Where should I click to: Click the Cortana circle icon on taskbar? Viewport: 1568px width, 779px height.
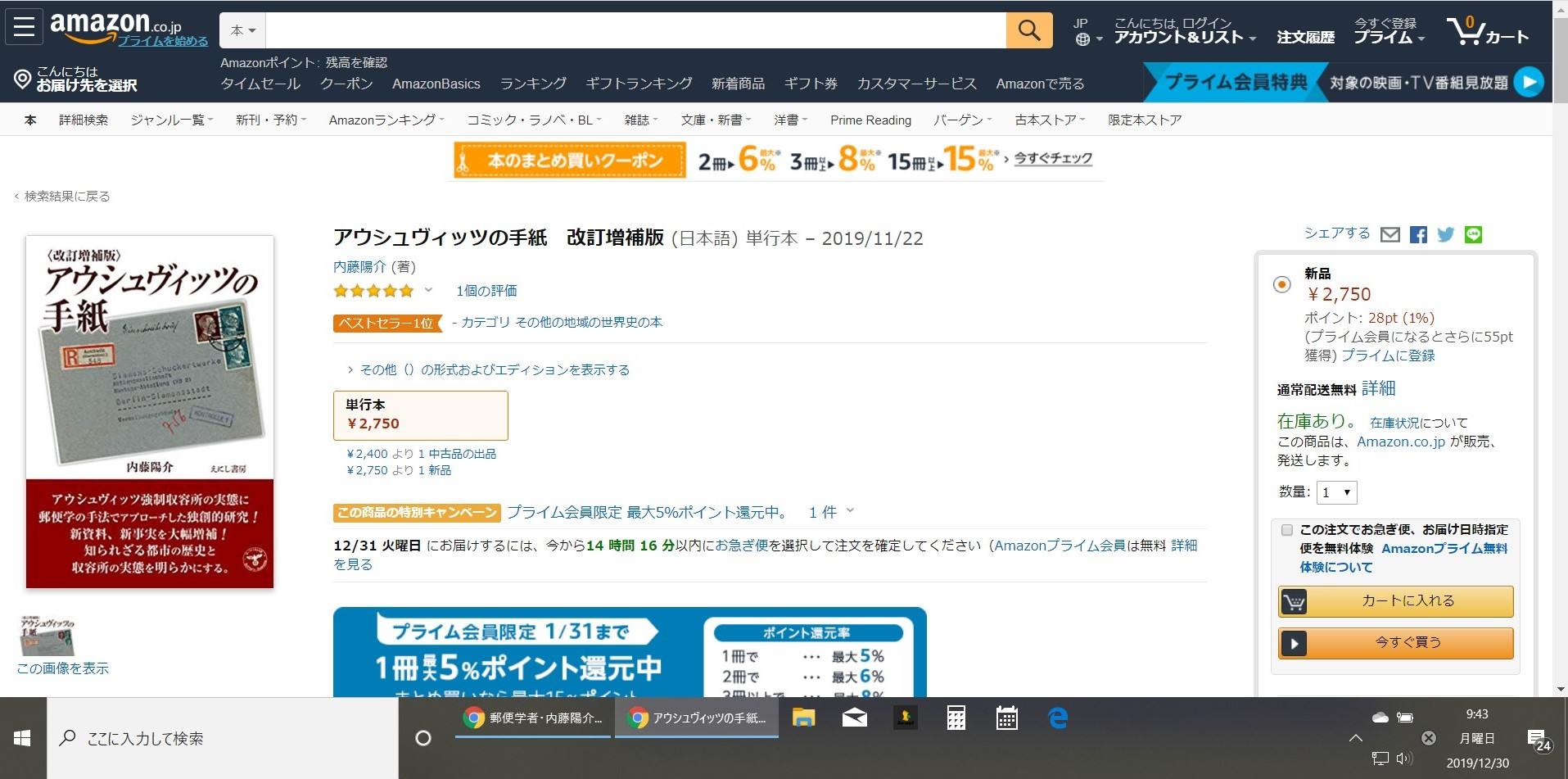pos(423,738)
